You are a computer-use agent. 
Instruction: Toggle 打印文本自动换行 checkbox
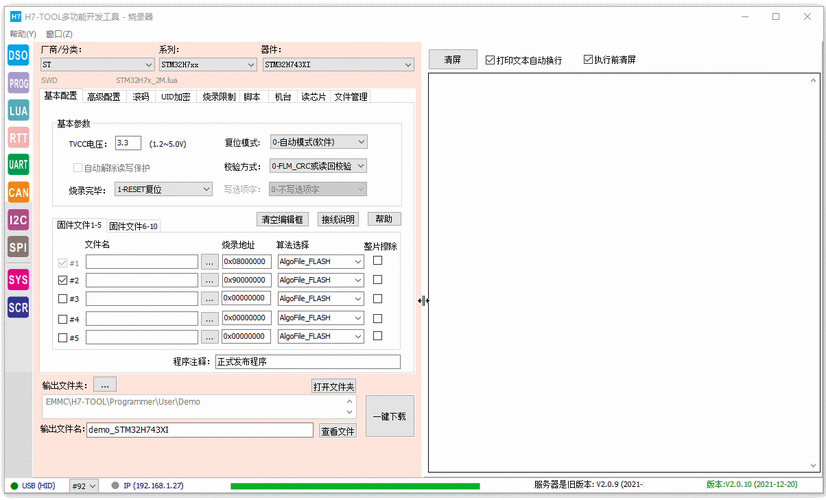[490, 60]
